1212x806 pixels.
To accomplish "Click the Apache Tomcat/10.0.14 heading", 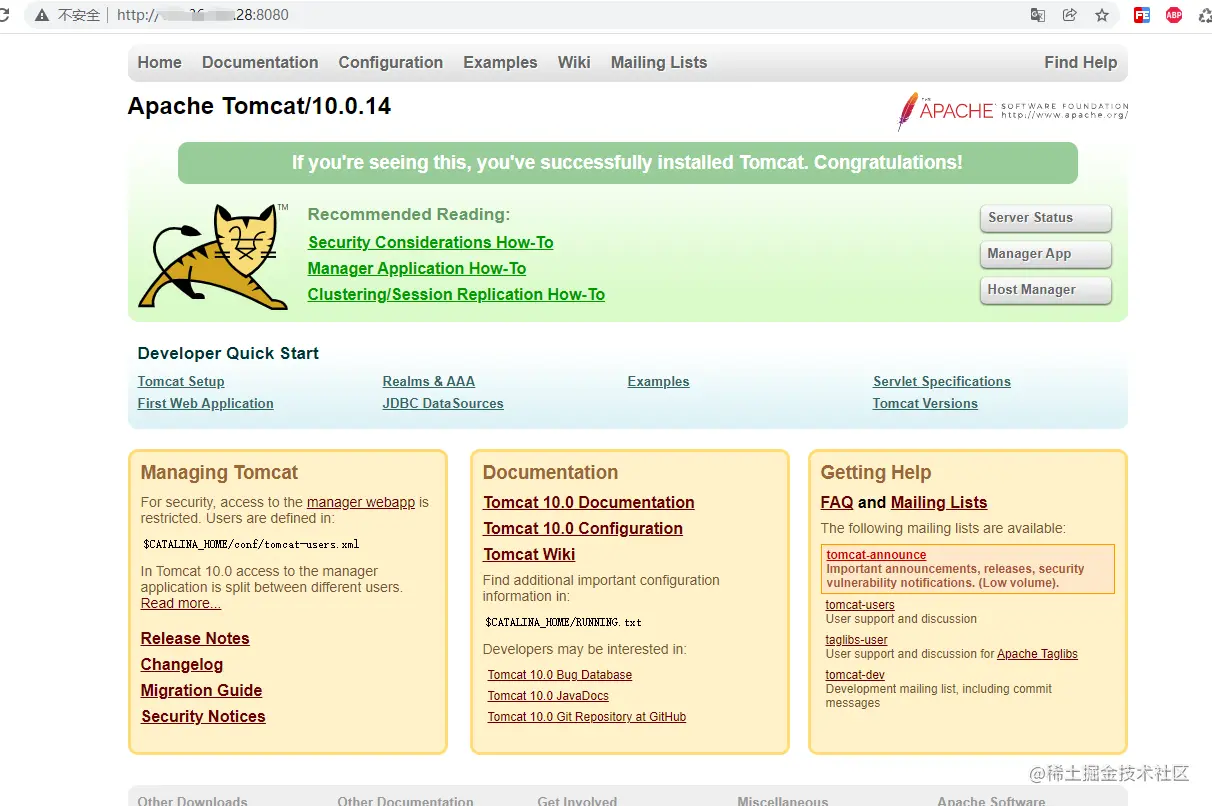I will click(x=259, y=106).
